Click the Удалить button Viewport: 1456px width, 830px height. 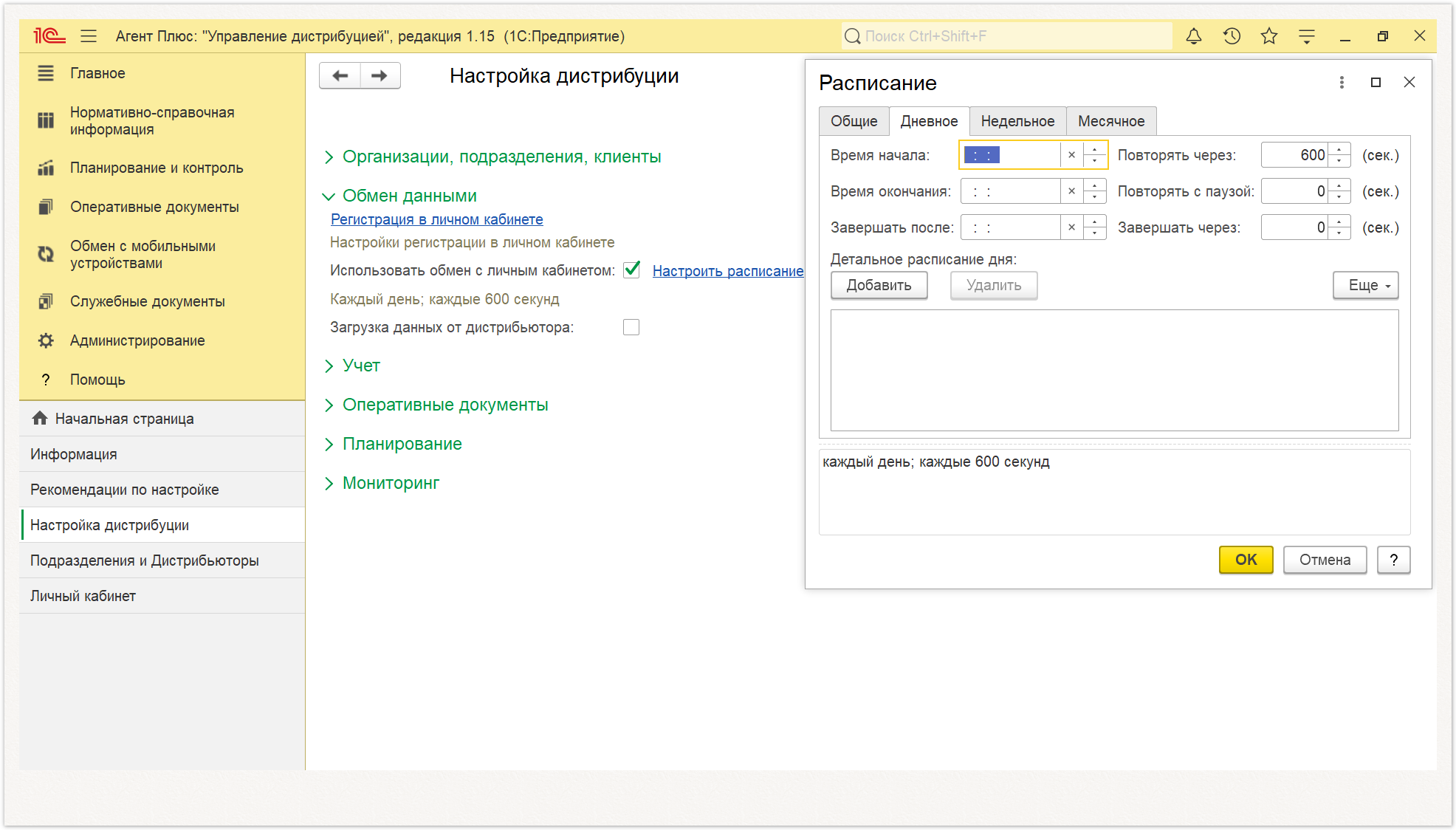(x=994, y=285)
